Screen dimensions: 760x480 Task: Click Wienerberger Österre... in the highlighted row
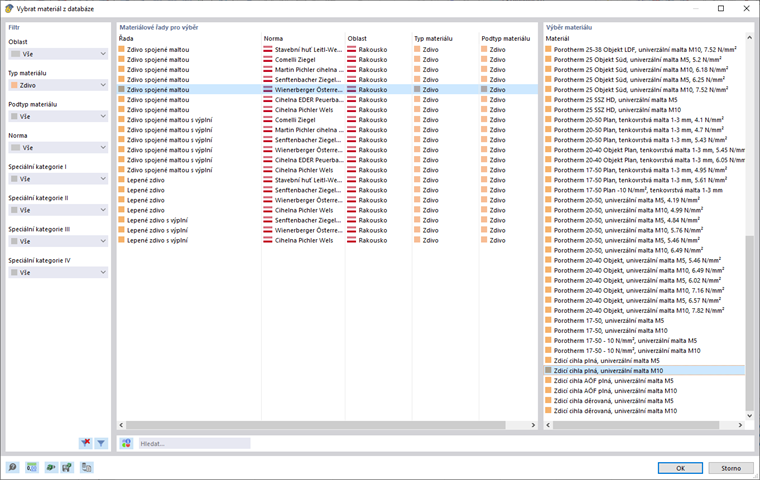308,90
